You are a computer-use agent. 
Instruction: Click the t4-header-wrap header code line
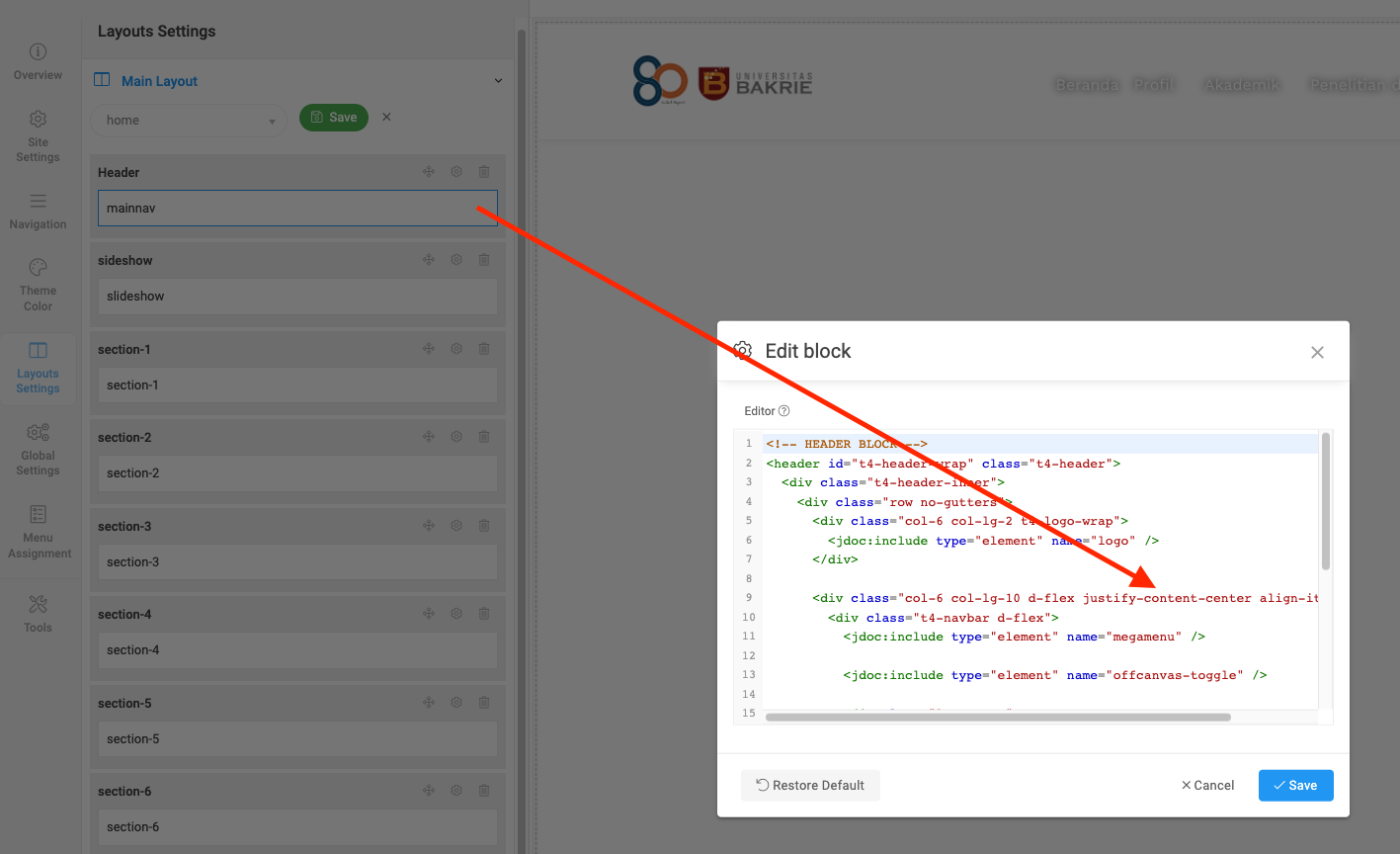pyautogui.click(x=944, y=464)
